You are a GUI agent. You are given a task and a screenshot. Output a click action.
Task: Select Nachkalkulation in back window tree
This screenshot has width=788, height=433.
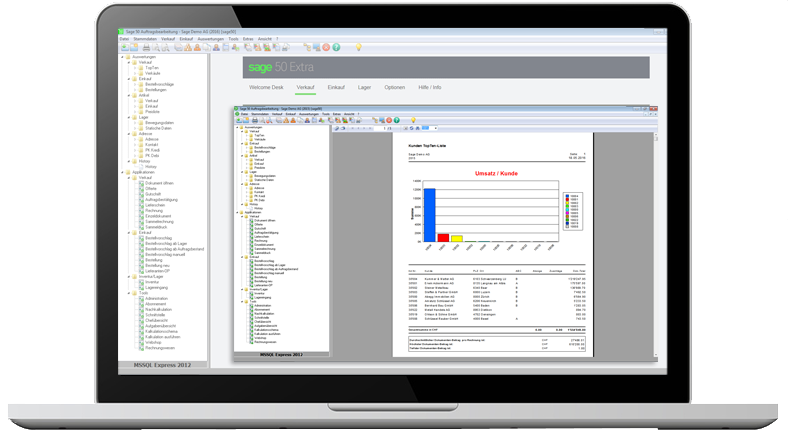158,310
